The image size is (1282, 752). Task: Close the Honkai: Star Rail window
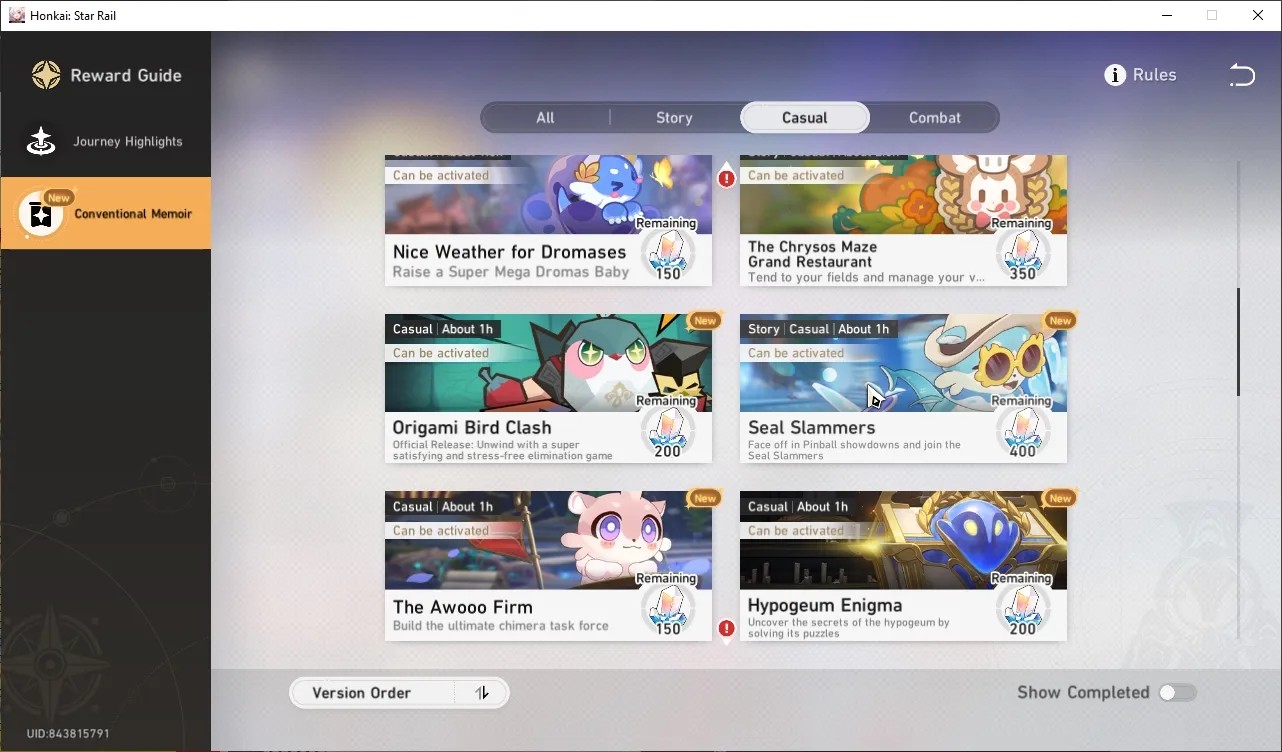pos(1258,15)
